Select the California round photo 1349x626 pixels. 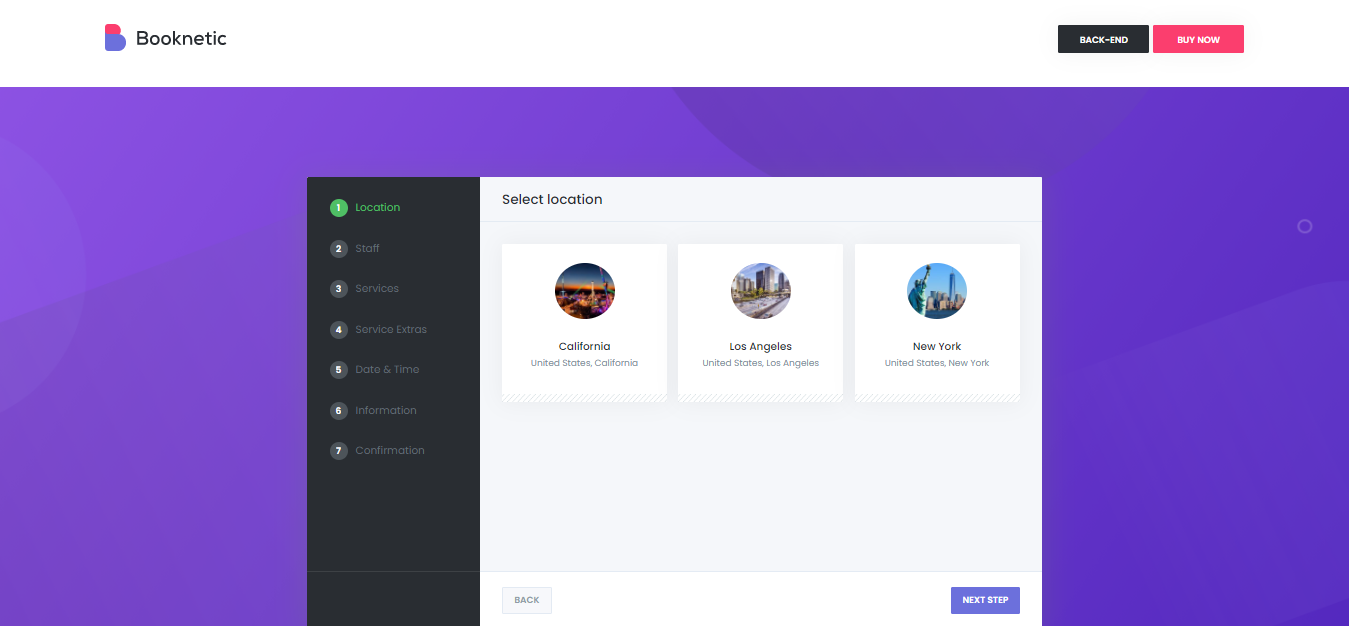585,291
